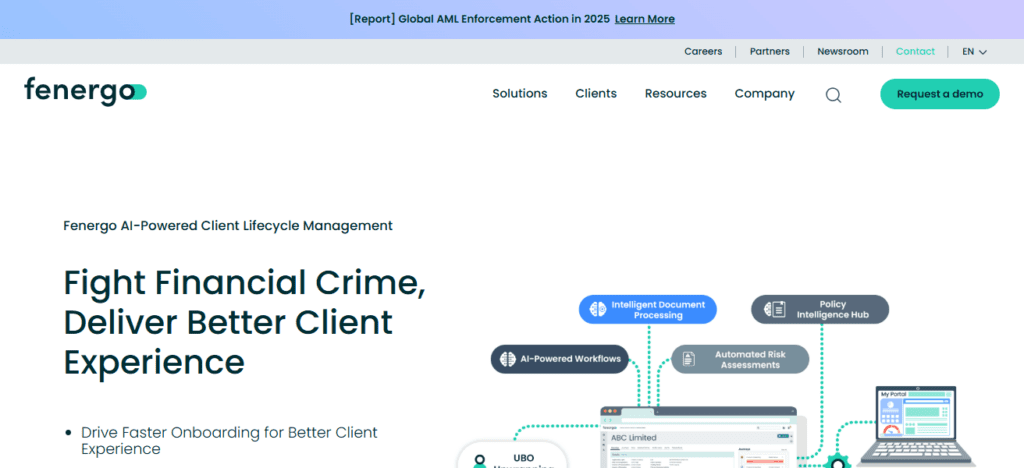Click the Policy Intelligence Hub icon
Viewport: 1024px width, 468px height.
point(773,309)
